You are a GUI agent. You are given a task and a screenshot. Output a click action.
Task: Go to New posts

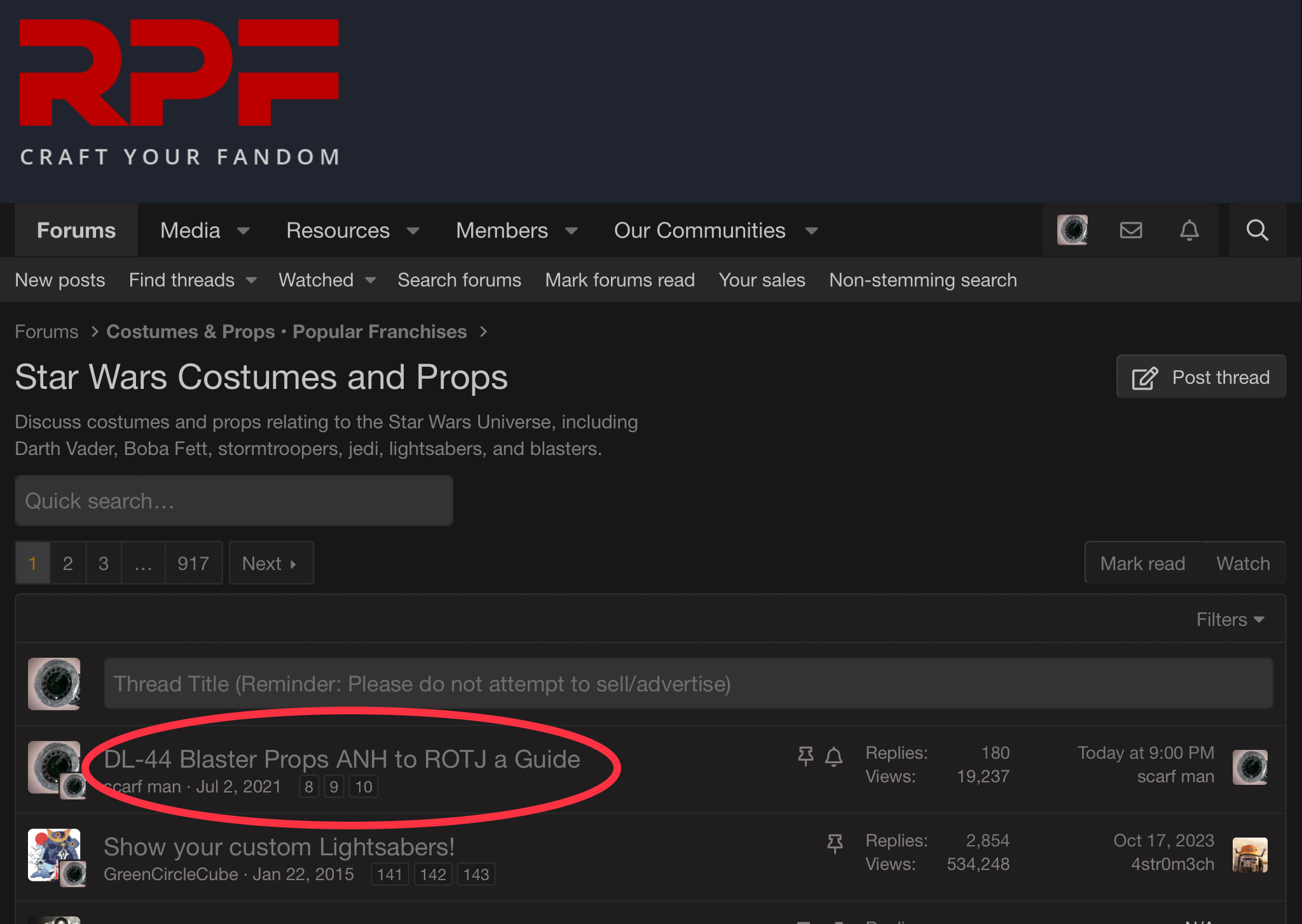60,280
